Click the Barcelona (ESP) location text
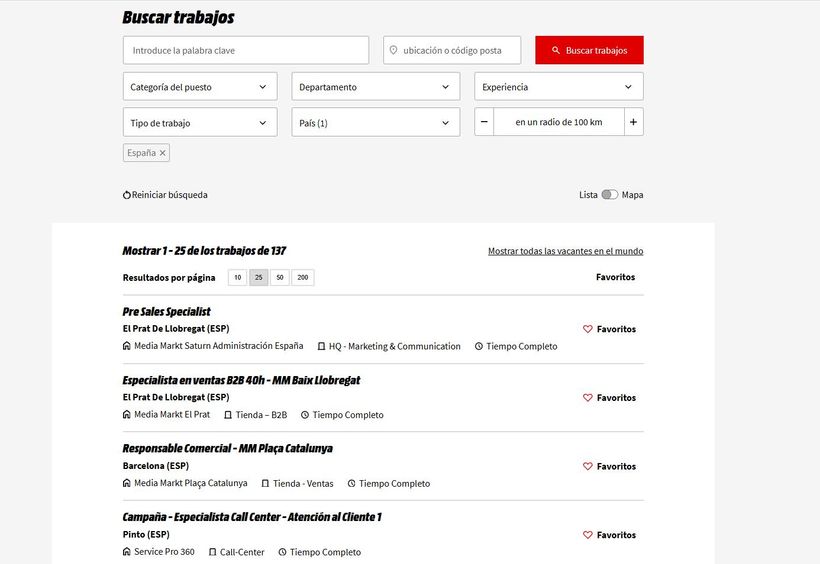The height and width of the screenshot is (564, 820). (x=156, y=466)
